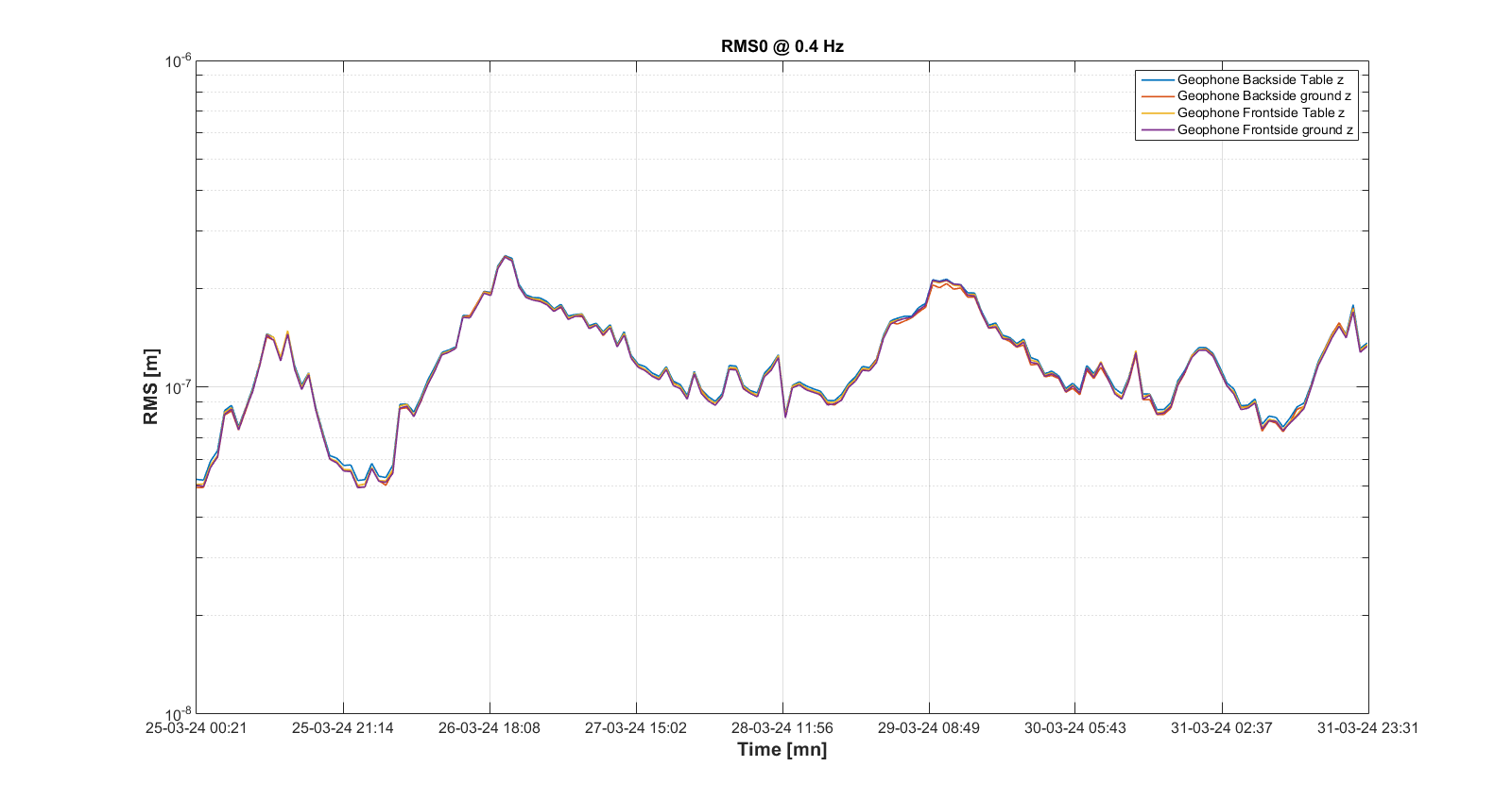Click the 10^-8 y-axis tick label
1512x801 pixels.
click(178, 713)
